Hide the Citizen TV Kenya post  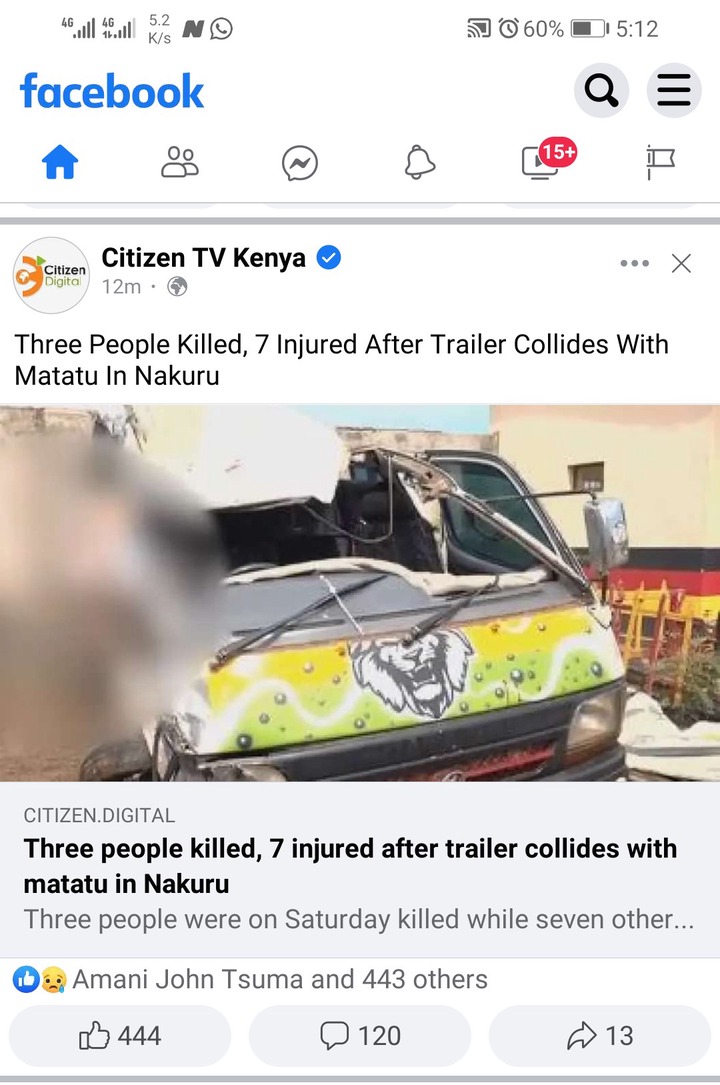point(681,263)
